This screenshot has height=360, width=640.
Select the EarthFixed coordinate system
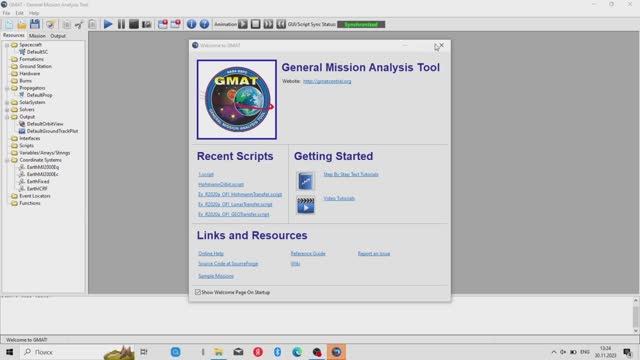pyautogui.click(x=38, y=181)
